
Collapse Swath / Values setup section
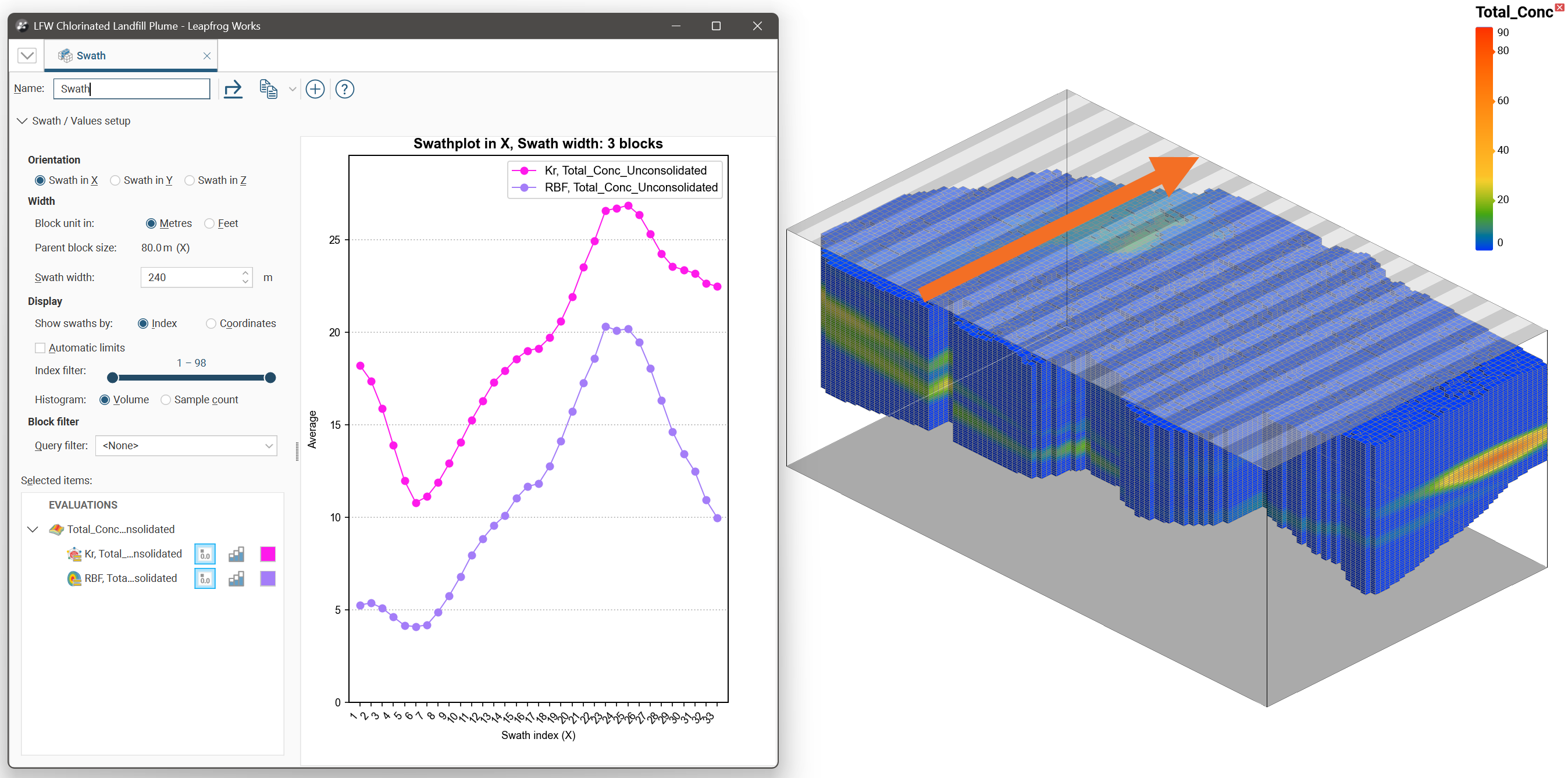tap(23, 120)
